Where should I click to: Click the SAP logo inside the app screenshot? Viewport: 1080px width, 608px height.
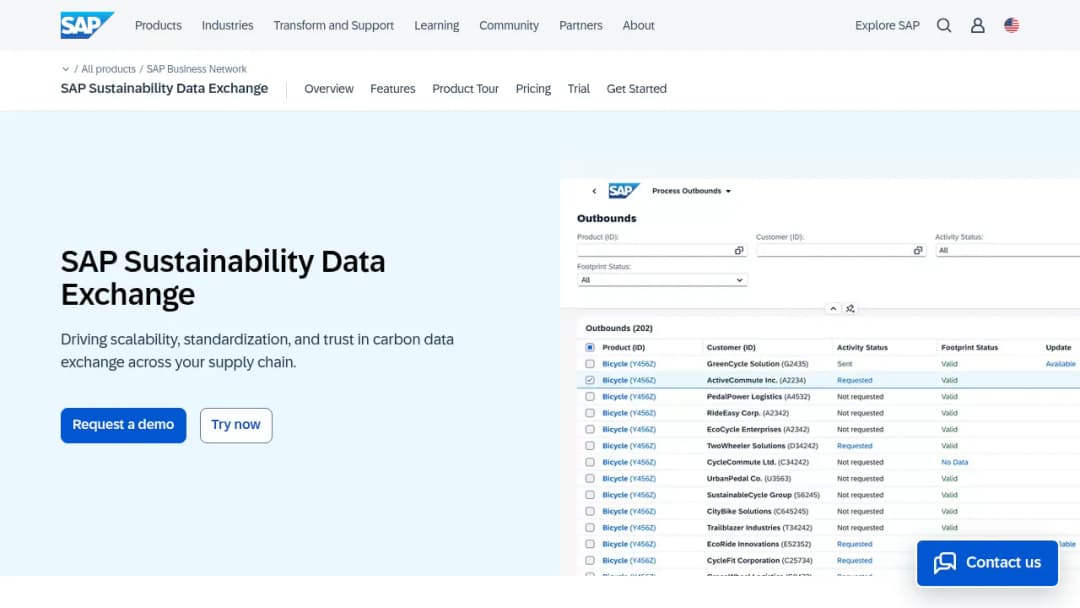point(624,191)
